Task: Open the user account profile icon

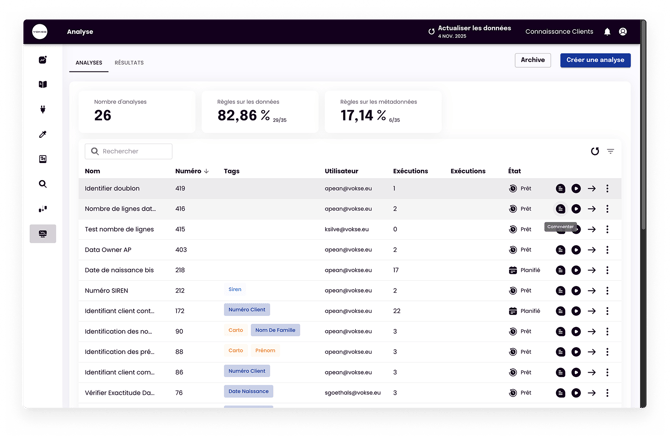Action: click(x=623, y=32)
